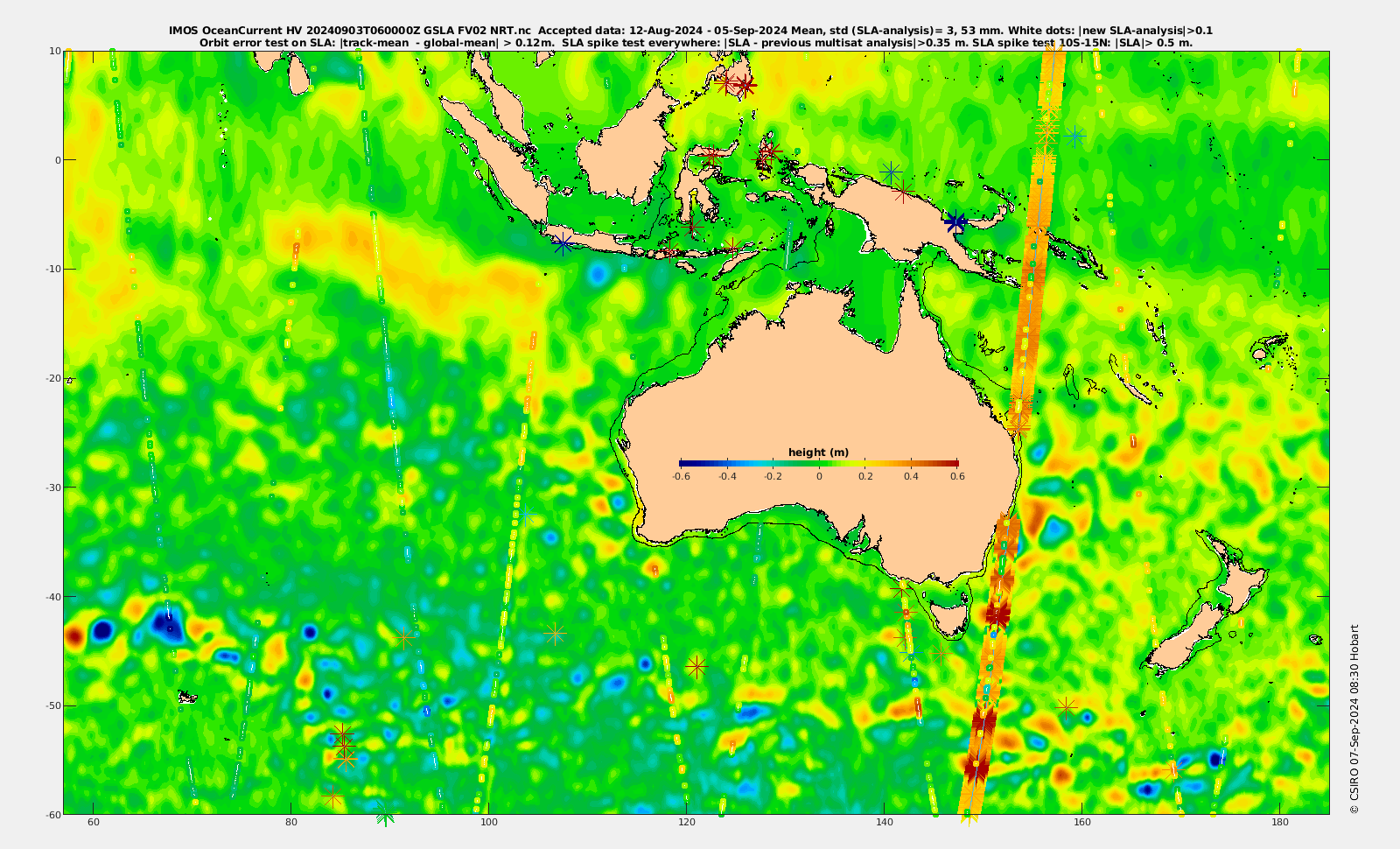The width and height of the screenshot is (1400, 849).
Task: Select the positive 0.2 colorbar tick label
Action: click(865, 477)
